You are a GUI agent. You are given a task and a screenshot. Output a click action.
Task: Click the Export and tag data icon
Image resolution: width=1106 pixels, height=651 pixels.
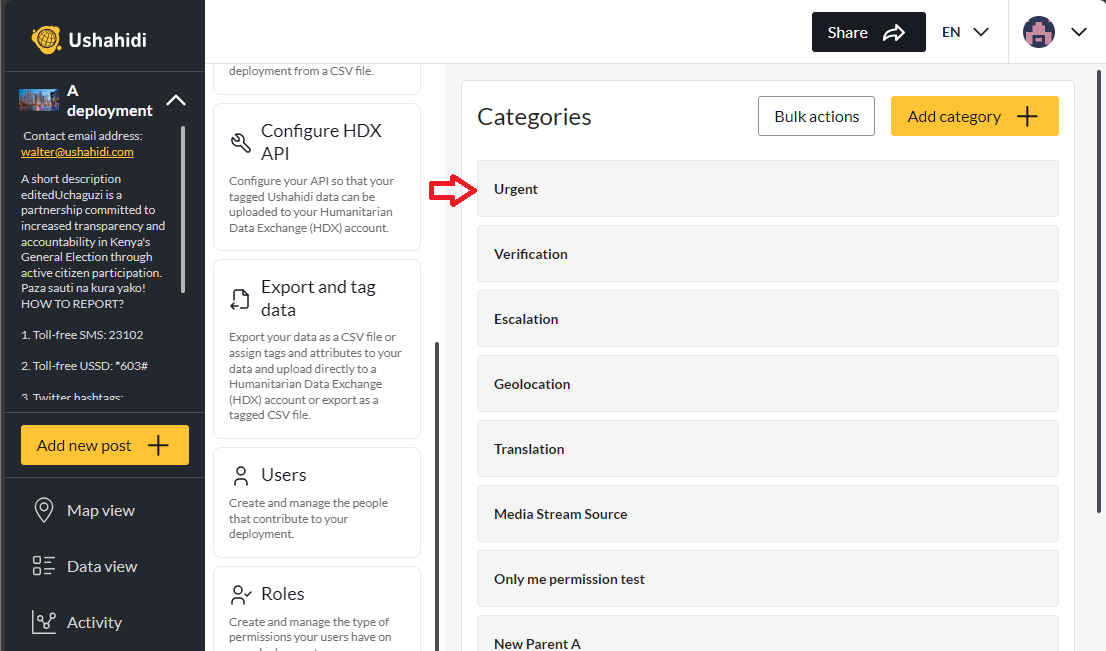tap(240, 297)
